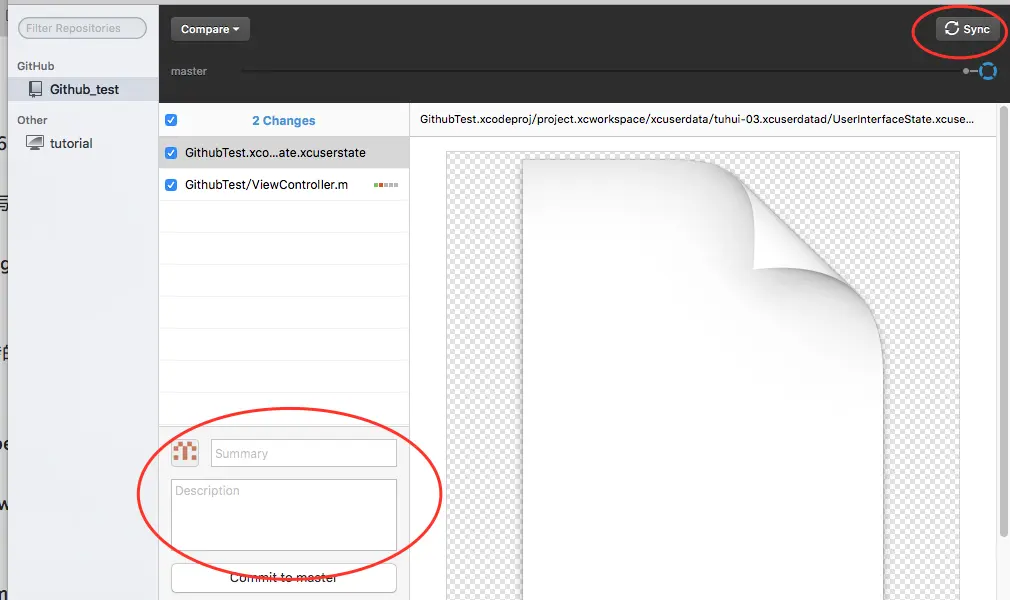
Task: Click the Sync button
Action: coord(967,29)
